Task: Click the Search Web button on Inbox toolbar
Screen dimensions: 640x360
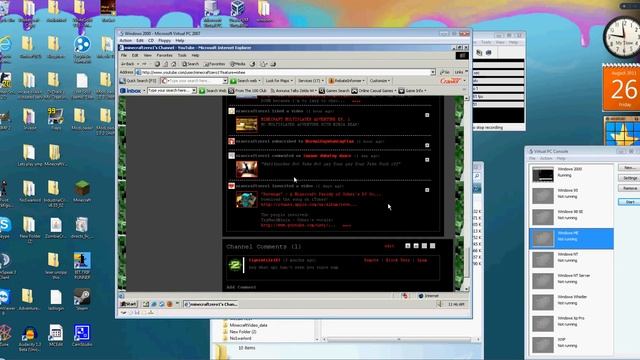Action: (213, 91)
